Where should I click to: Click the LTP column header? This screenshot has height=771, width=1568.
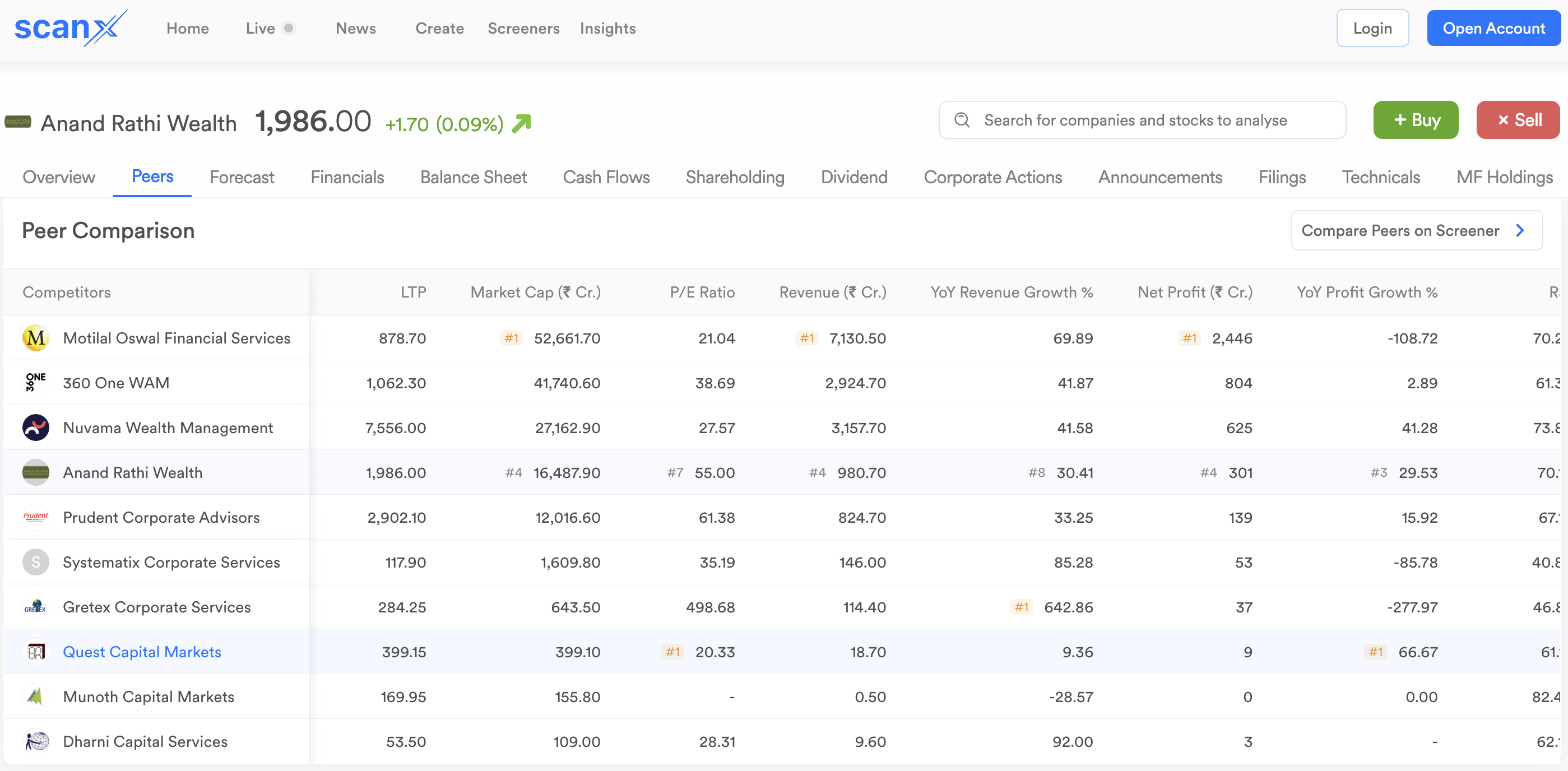[414, 292]
